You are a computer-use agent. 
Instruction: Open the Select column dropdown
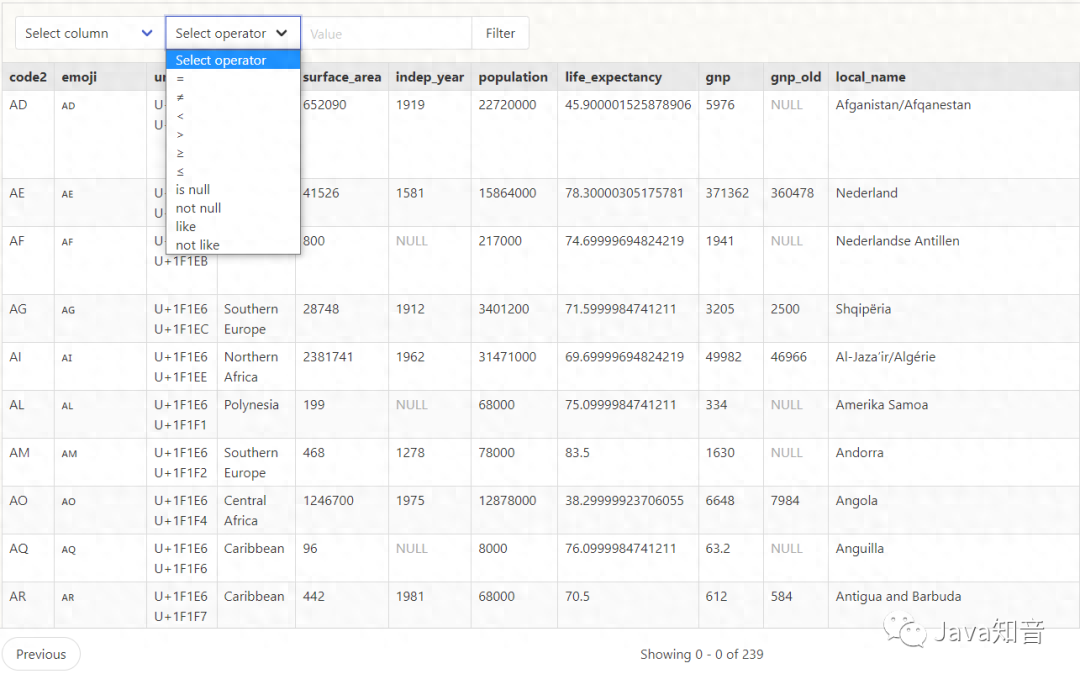tap(88, 33)
